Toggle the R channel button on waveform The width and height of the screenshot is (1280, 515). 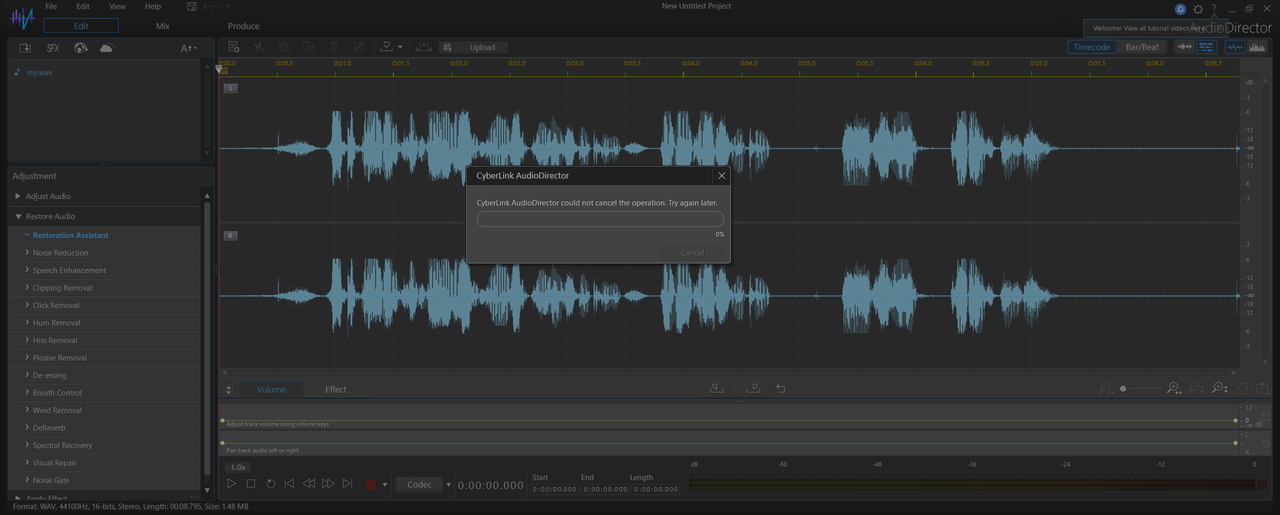230,236
